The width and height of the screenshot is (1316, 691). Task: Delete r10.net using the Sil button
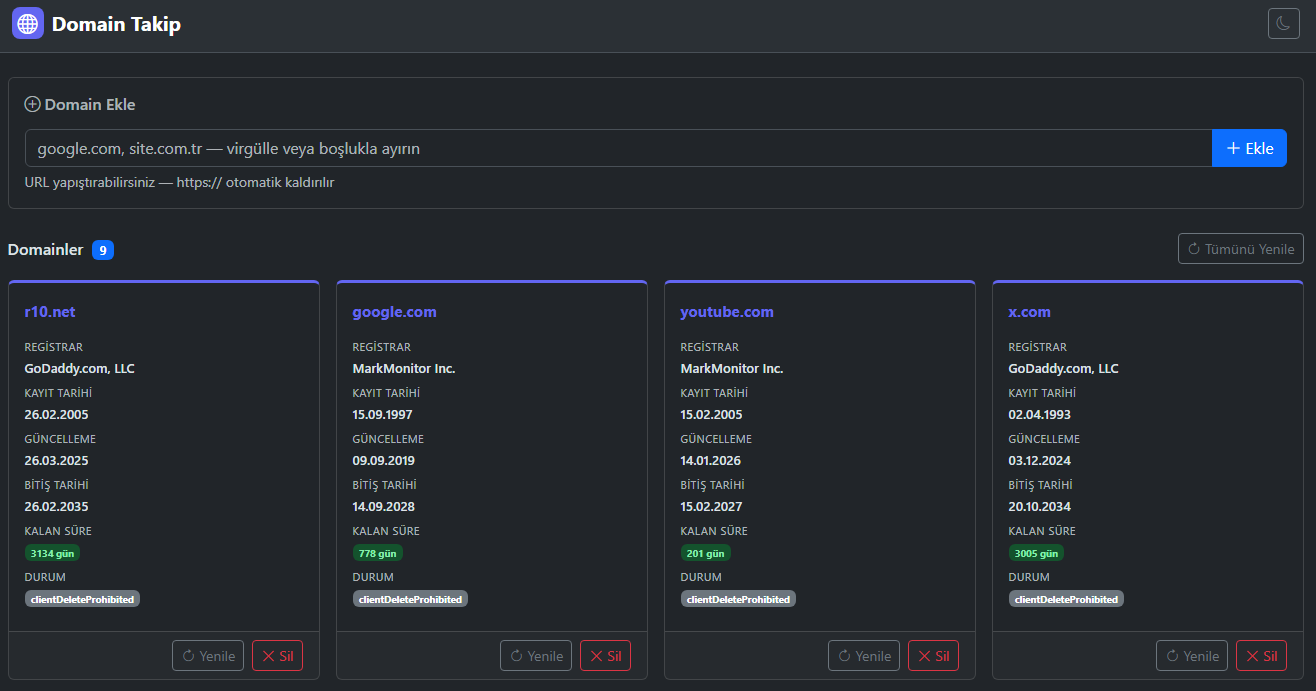coord(277,656)
